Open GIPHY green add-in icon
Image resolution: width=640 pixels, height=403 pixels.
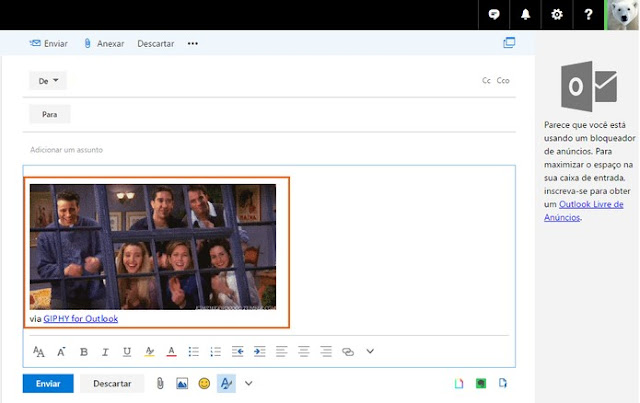(x=481, y=383)
